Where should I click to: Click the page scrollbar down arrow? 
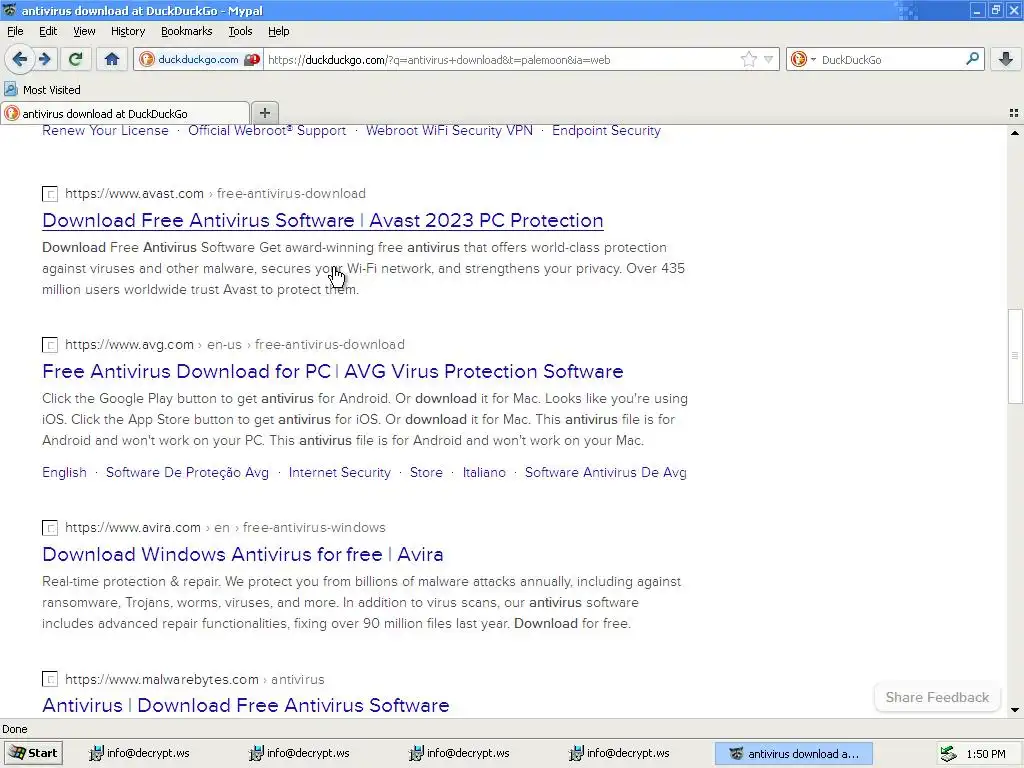point(1014,710)
